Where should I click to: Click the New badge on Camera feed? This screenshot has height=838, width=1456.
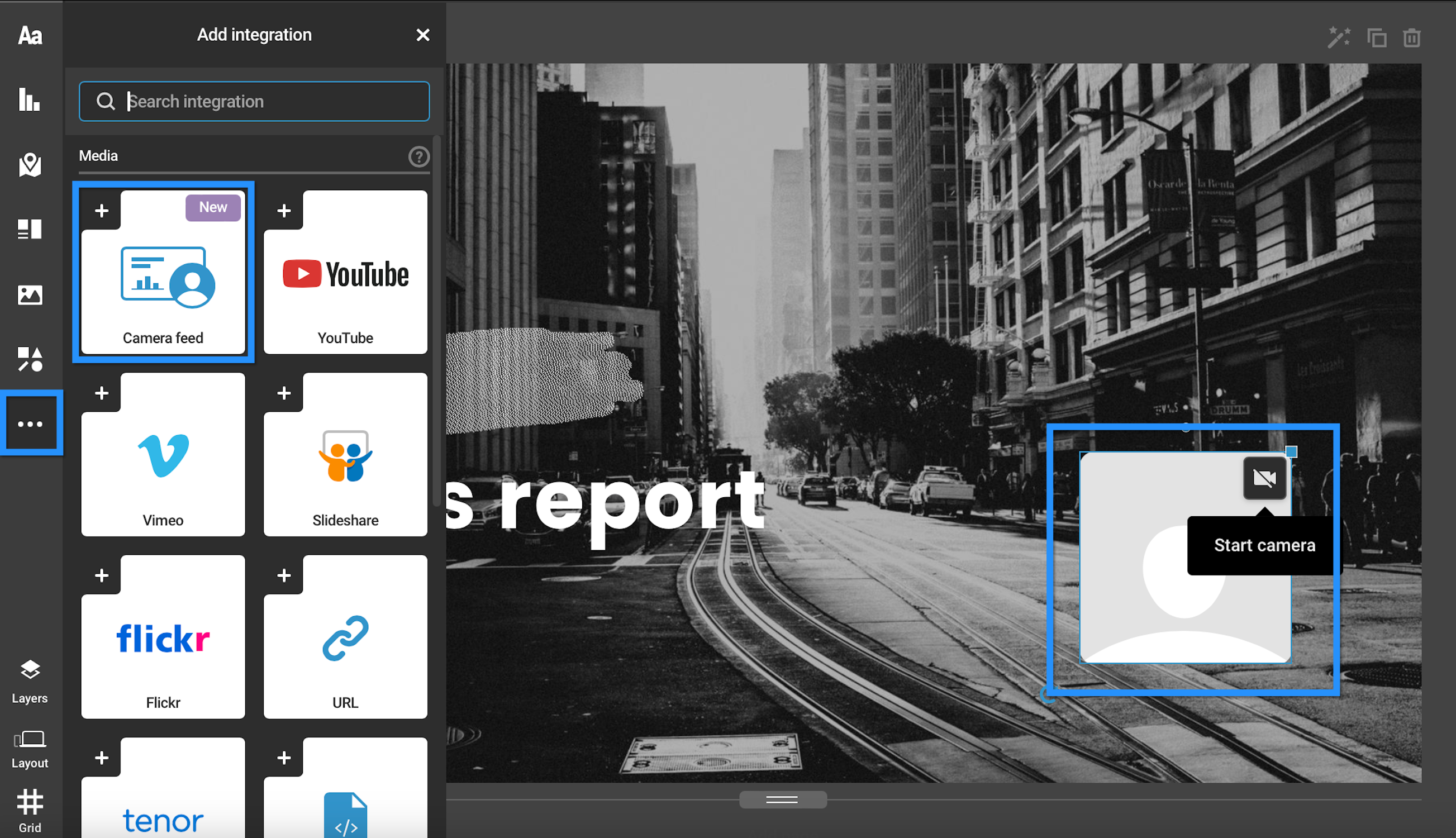(213, 207)
